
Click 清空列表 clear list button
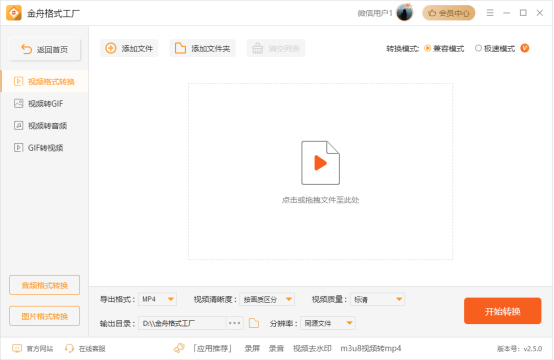[276, 48]
